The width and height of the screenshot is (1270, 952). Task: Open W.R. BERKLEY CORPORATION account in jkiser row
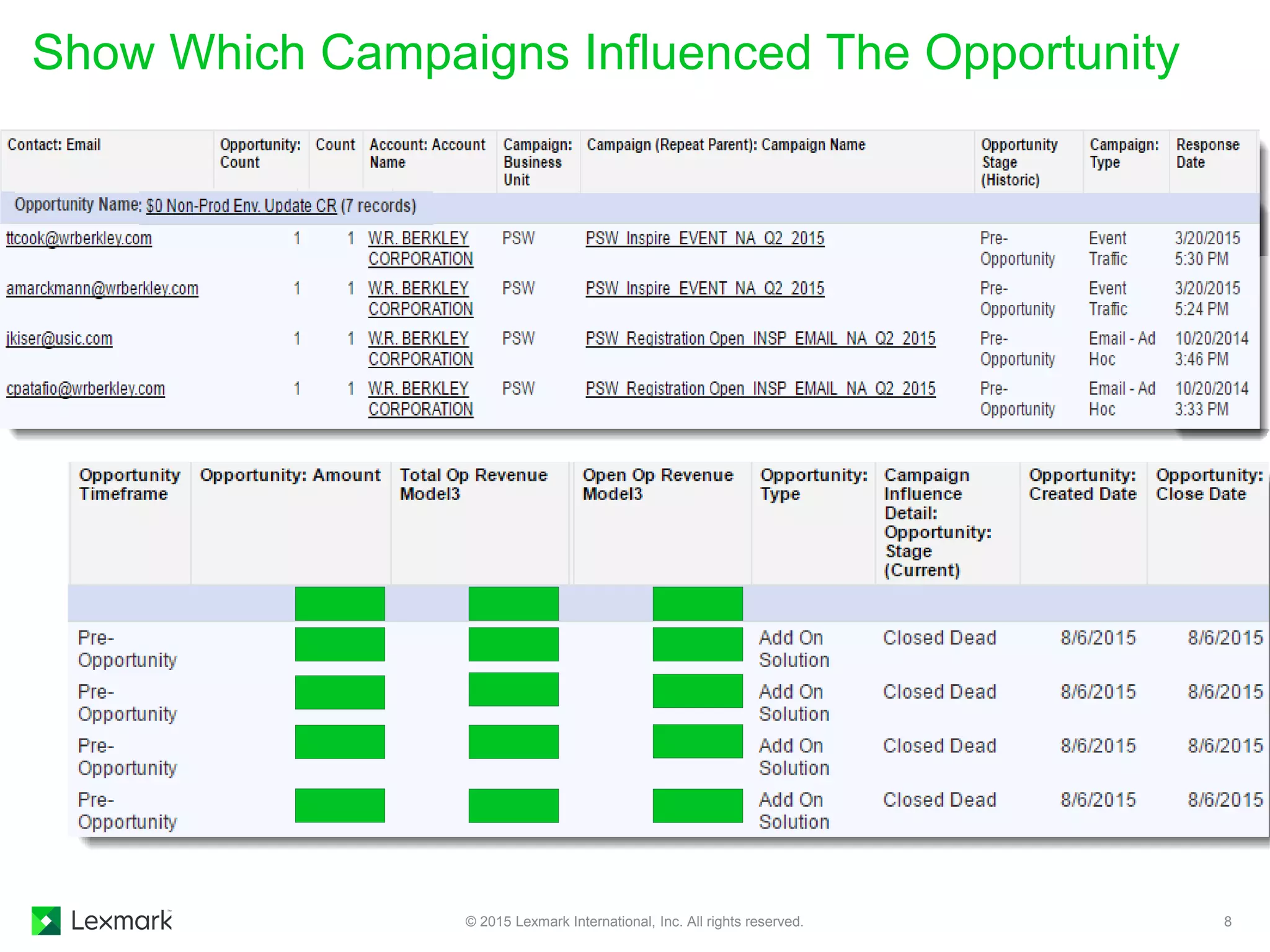point(420,349)
